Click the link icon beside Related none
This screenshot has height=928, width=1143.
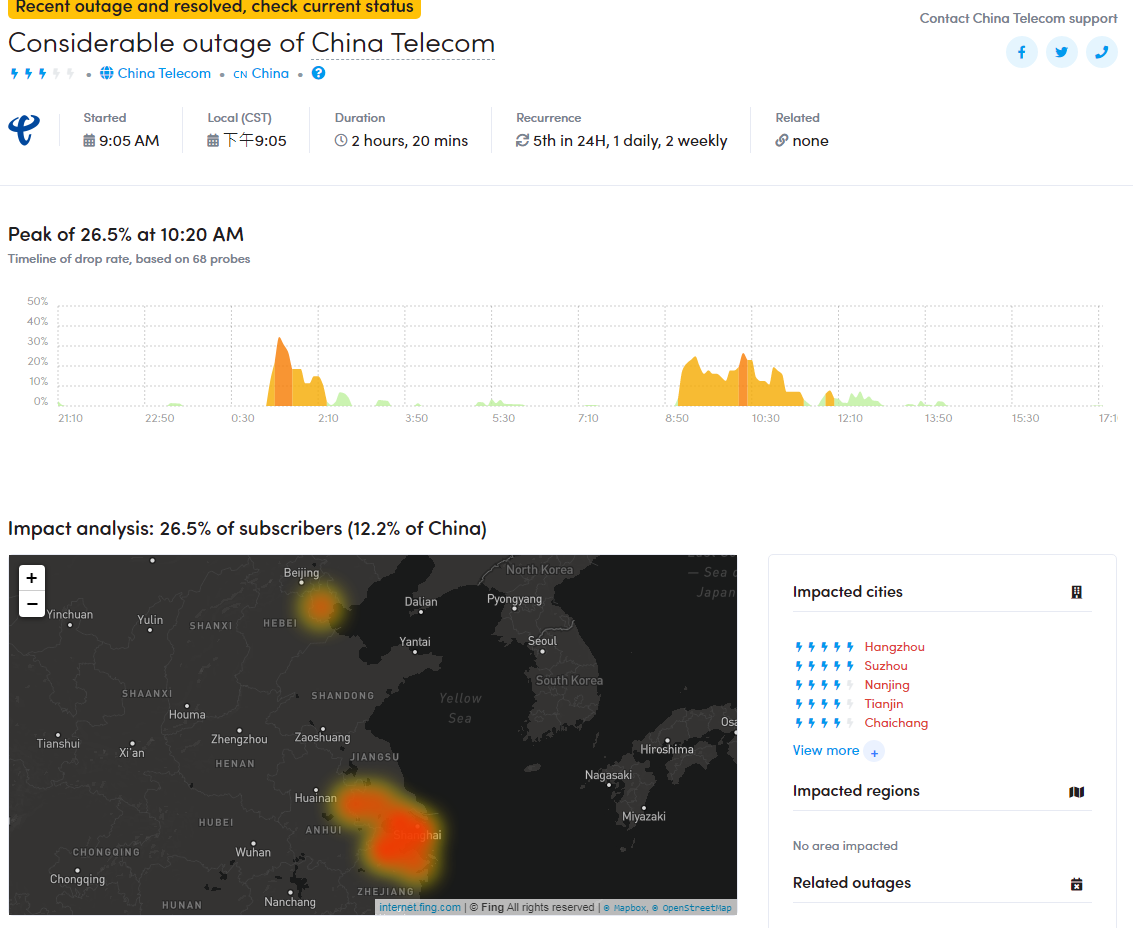tap(781, 141)
